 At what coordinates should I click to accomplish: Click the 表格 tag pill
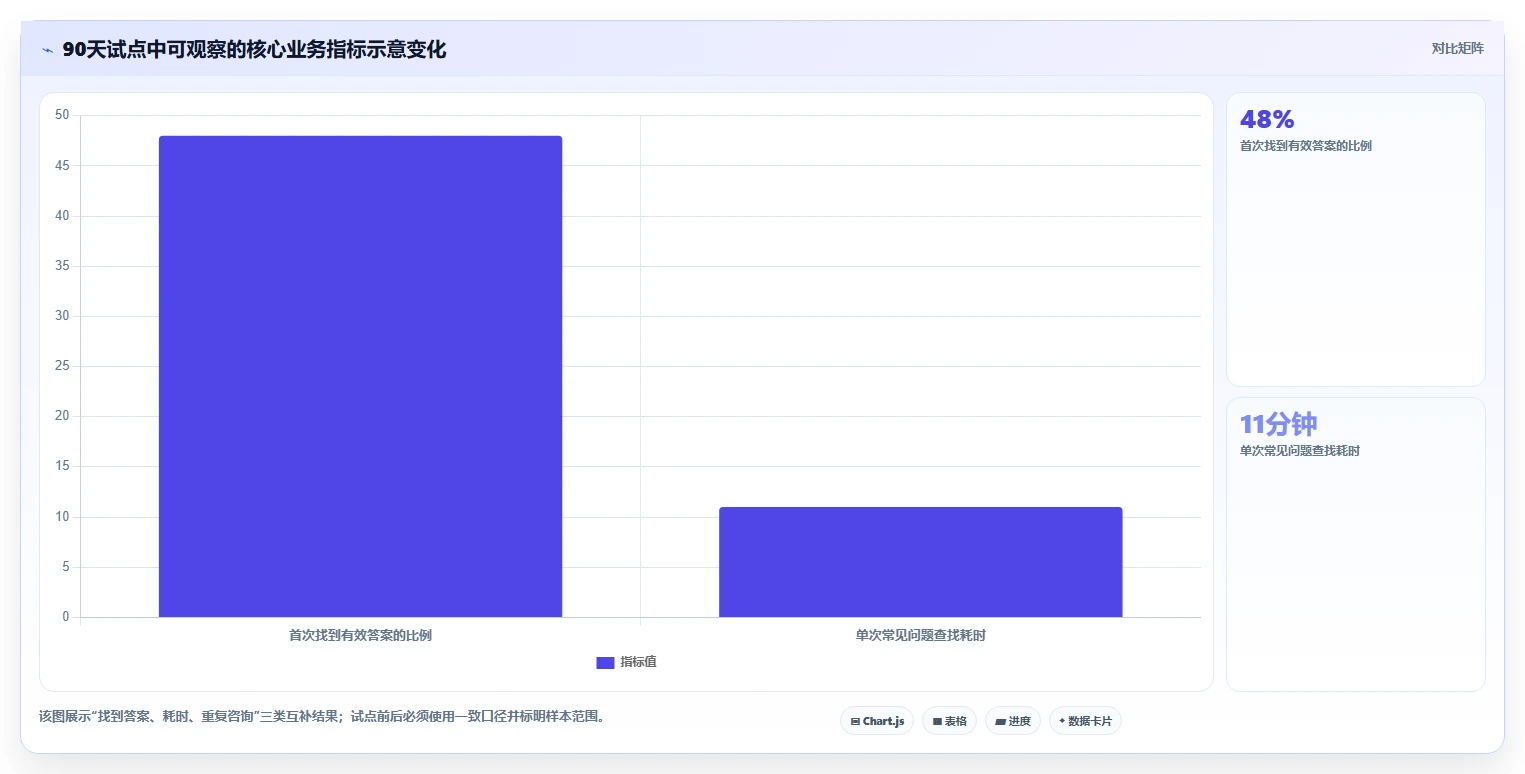tap(949, 721)
